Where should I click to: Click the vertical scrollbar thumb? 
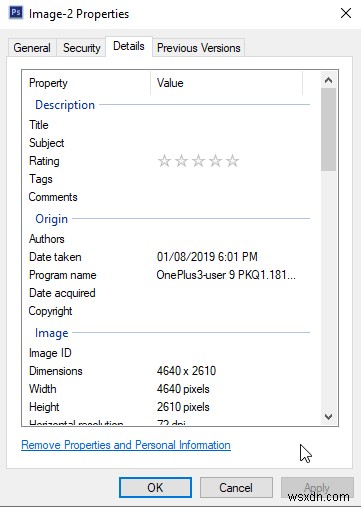click(328, 129)
